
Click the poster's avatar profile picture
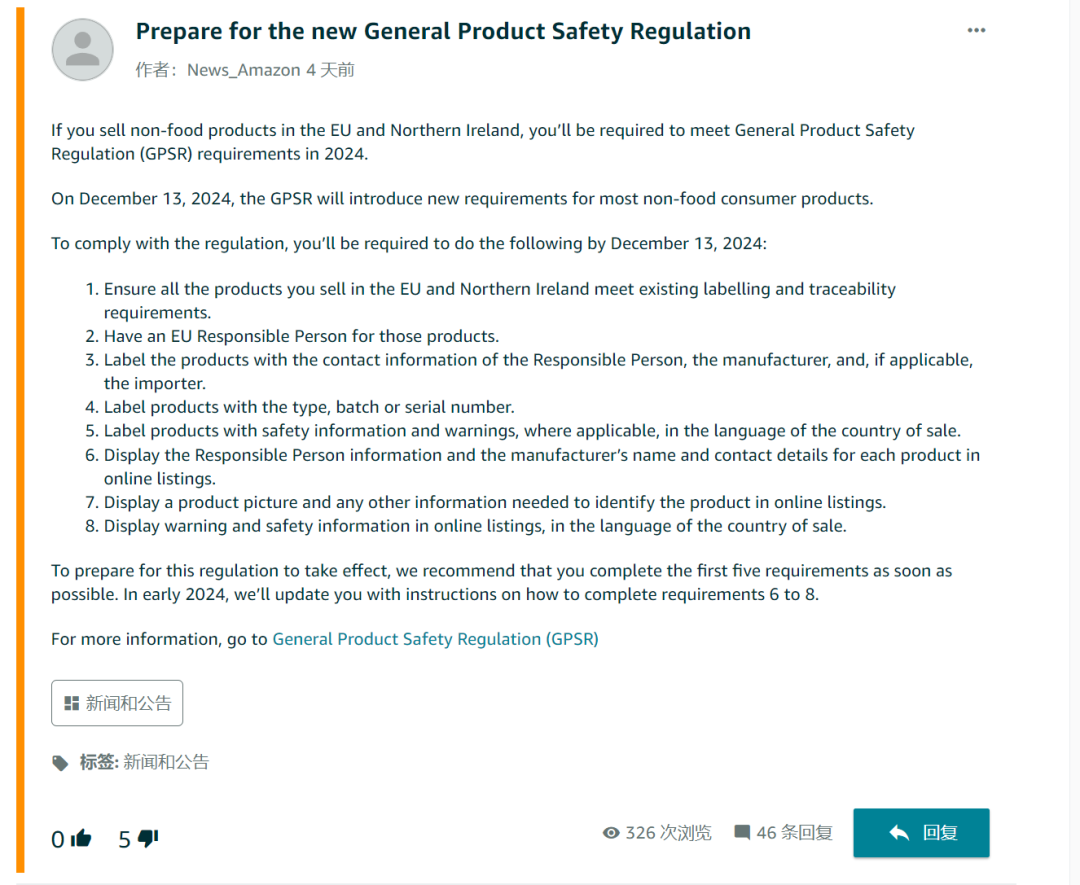pos(83,49)
